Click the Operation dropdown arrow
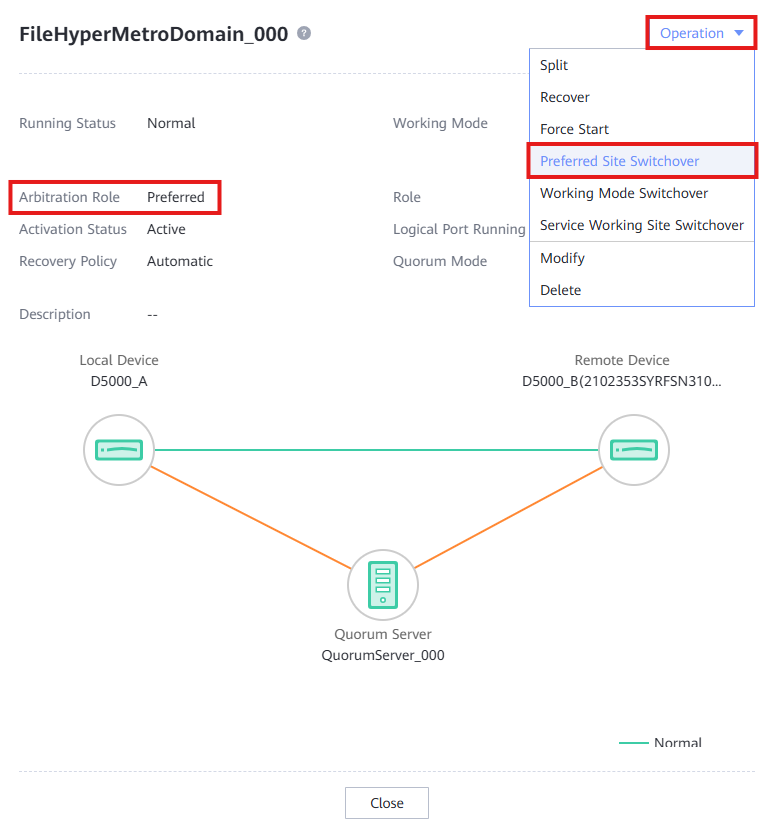775x828 pixels. [x=739, y=33]
